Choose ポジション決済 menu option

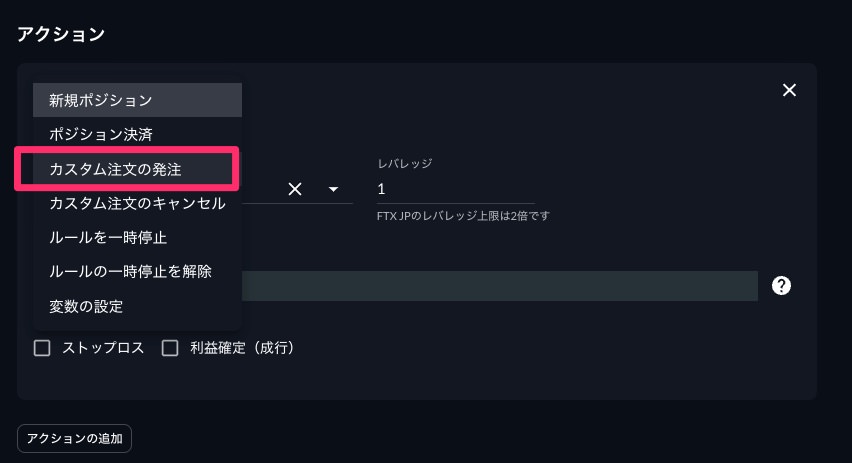[137, 134]
